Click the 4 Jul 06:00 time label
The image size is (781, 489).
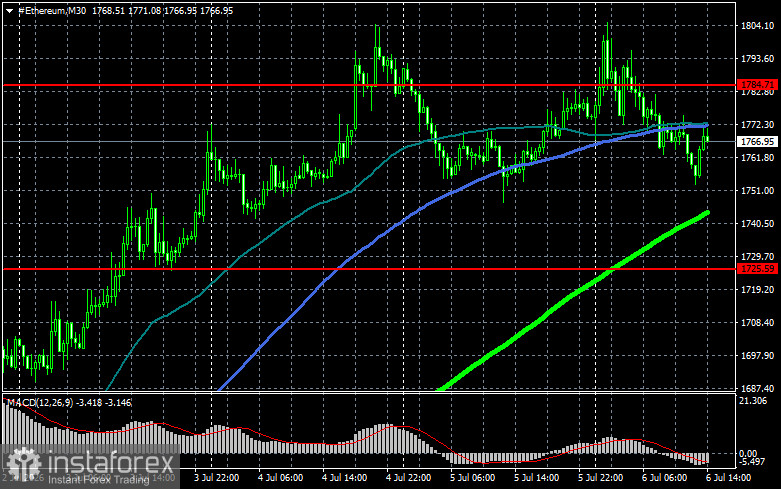point(280,478)
